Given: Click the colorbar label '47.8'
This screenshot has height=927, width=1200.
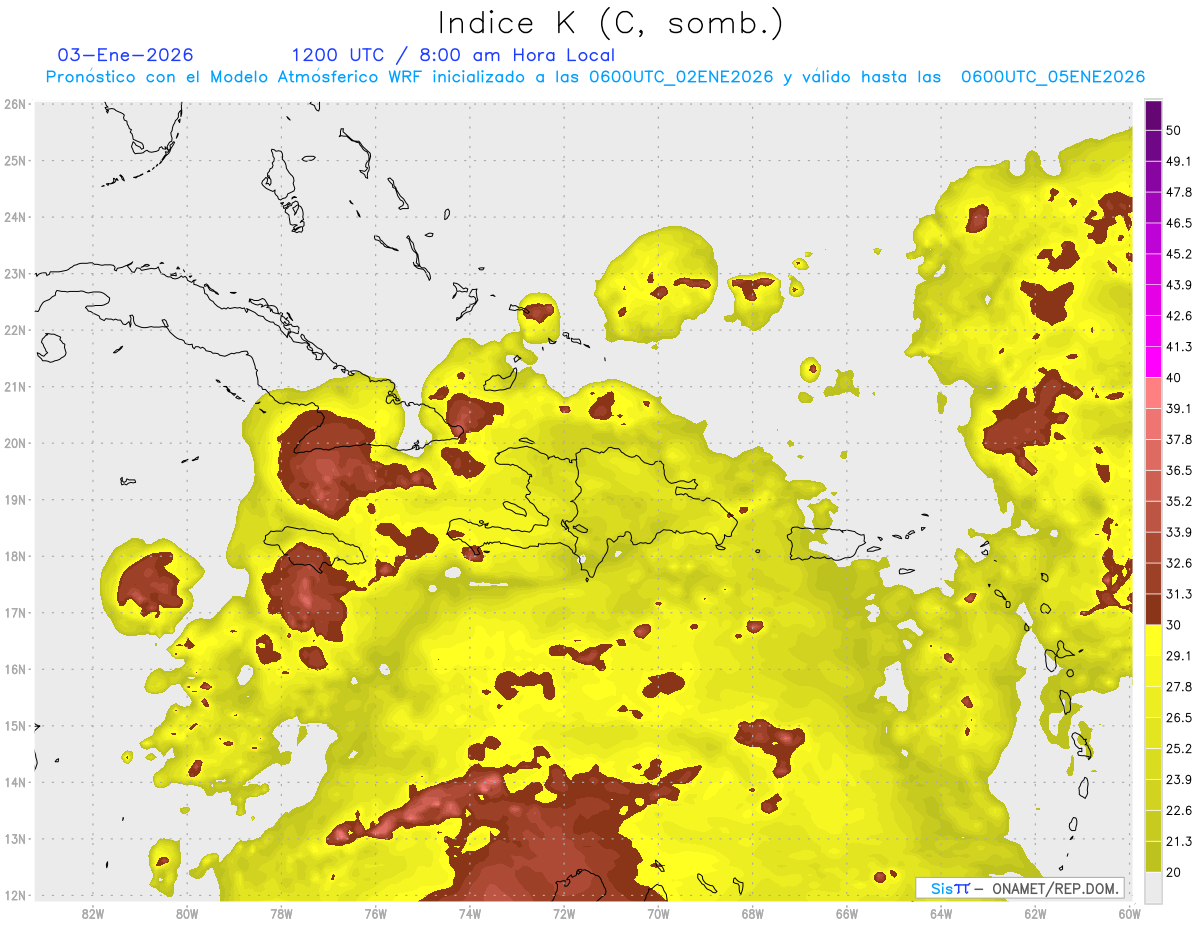Looking at the screenshot, I should [x=1178, y=192].
